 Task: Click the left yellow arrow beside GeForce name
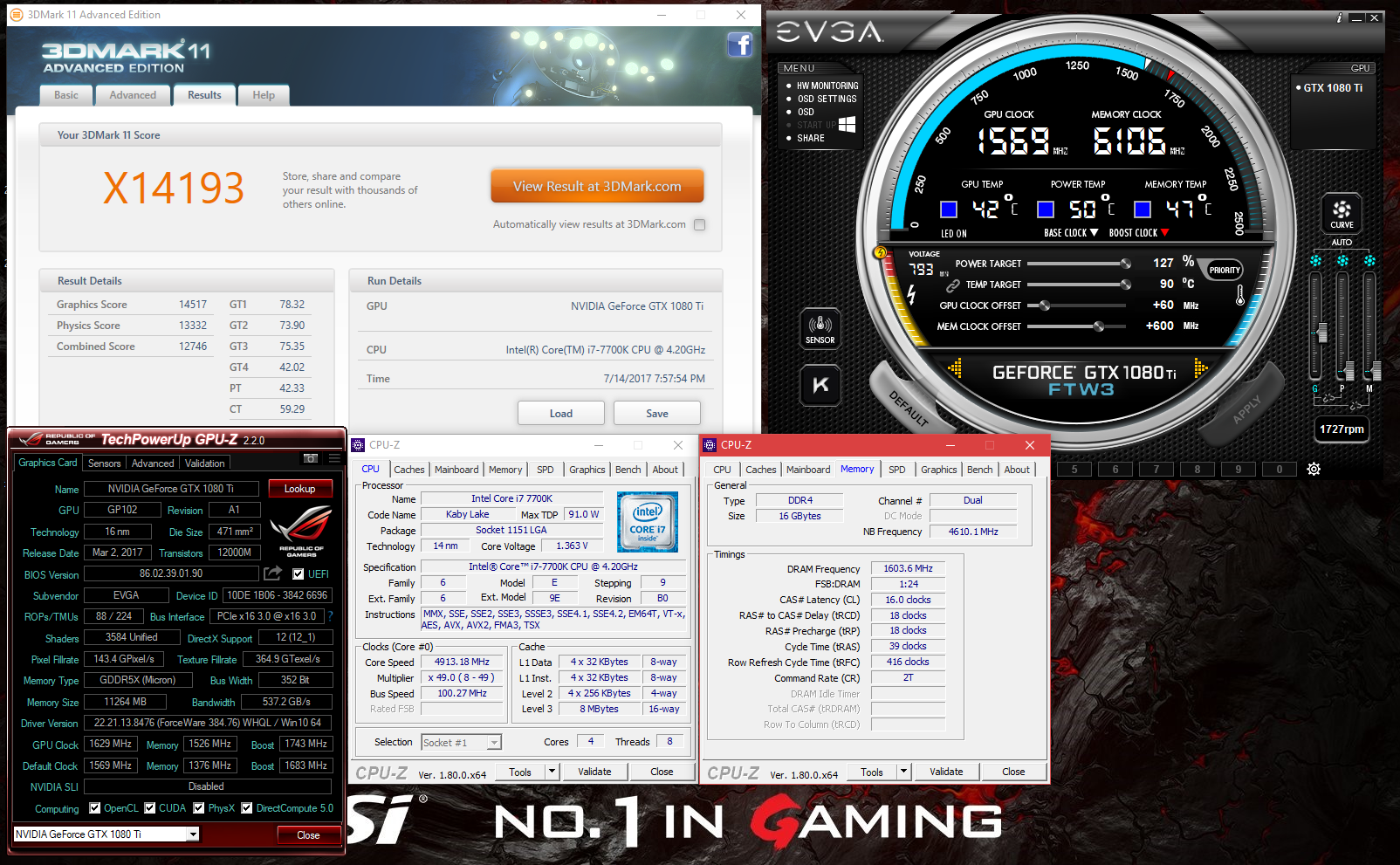(x=955, y=368)
